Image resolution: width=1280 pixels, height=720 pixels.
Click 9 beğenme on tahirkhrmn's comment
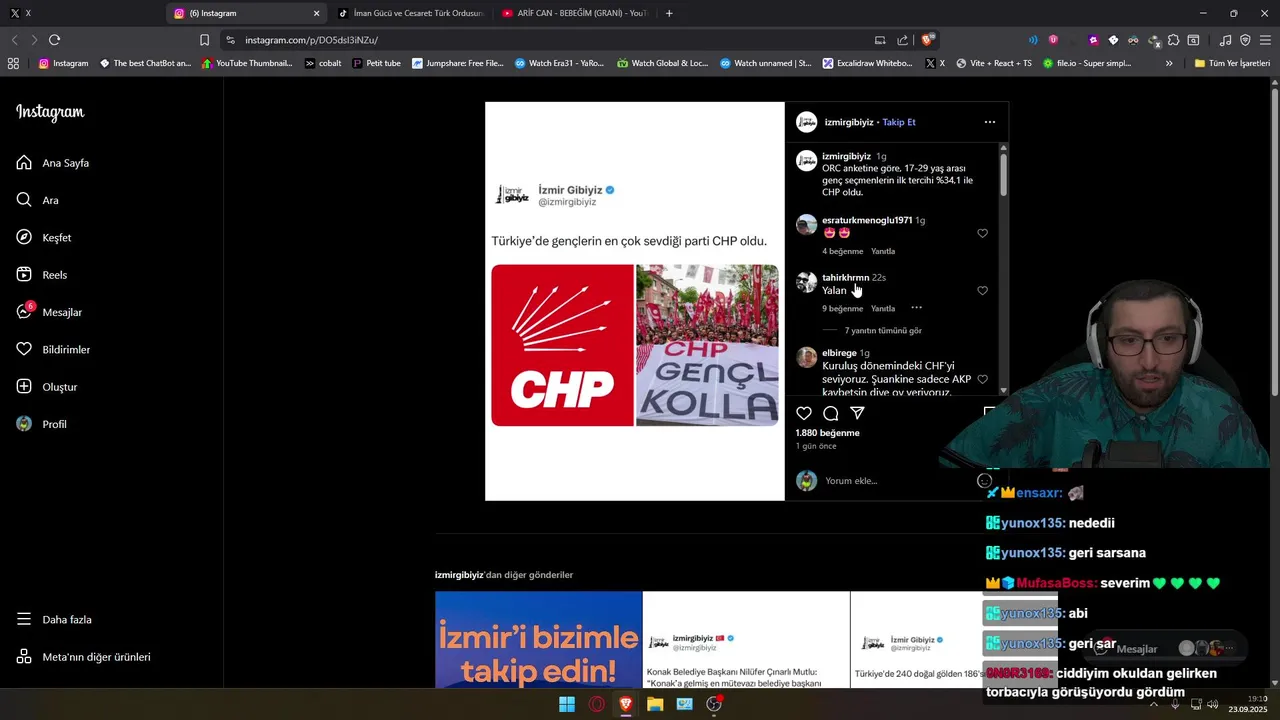click(842, 308)
